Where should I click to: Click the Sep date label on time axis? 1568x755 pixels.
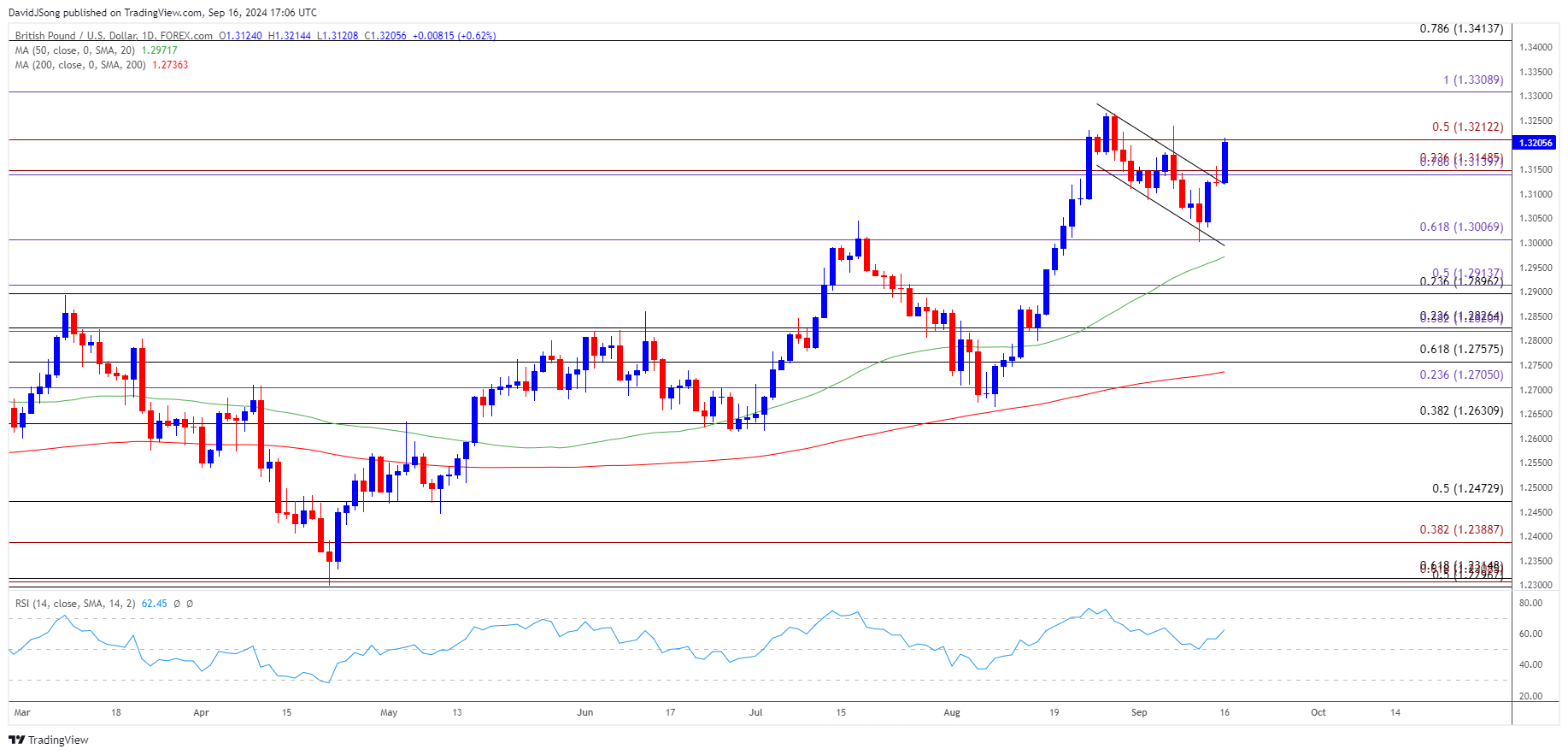(x=1139, y=712)
